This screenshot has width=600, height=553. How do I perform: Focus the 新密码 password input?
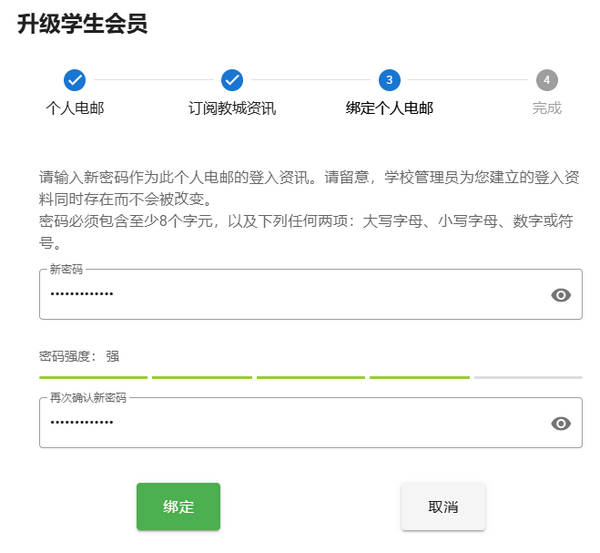pyautogui.click(x=290, y=295)
